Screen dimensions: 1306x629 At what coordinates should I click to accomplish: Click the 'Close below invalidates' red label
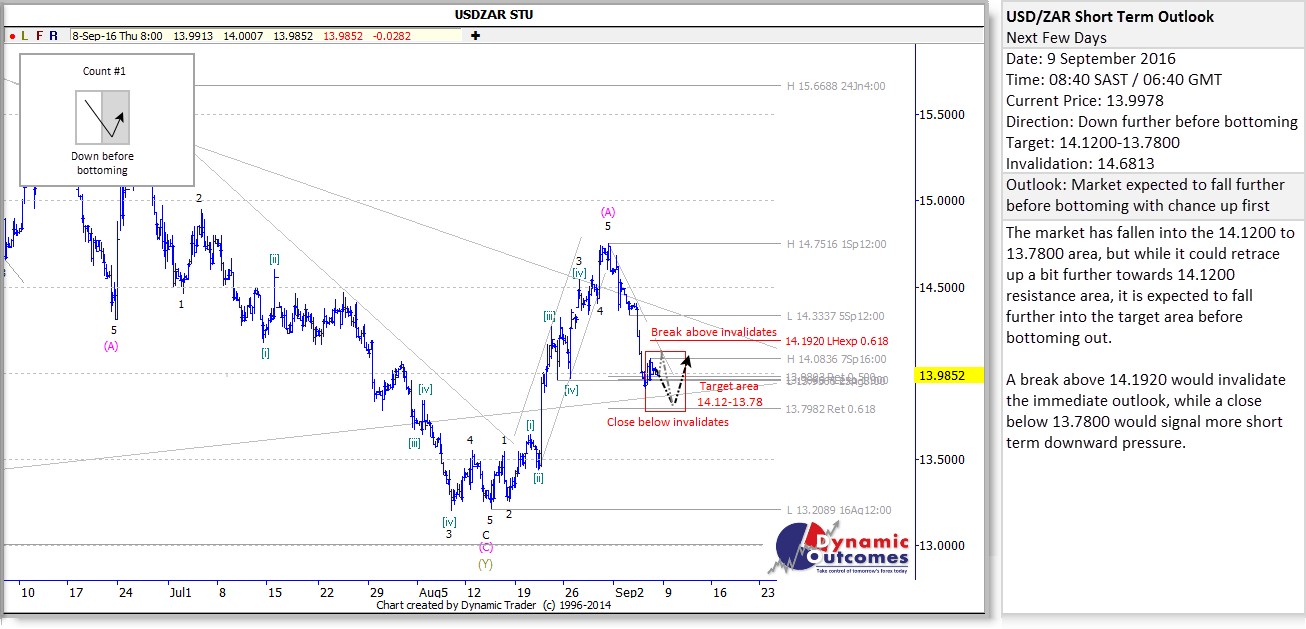click(667, 422)
